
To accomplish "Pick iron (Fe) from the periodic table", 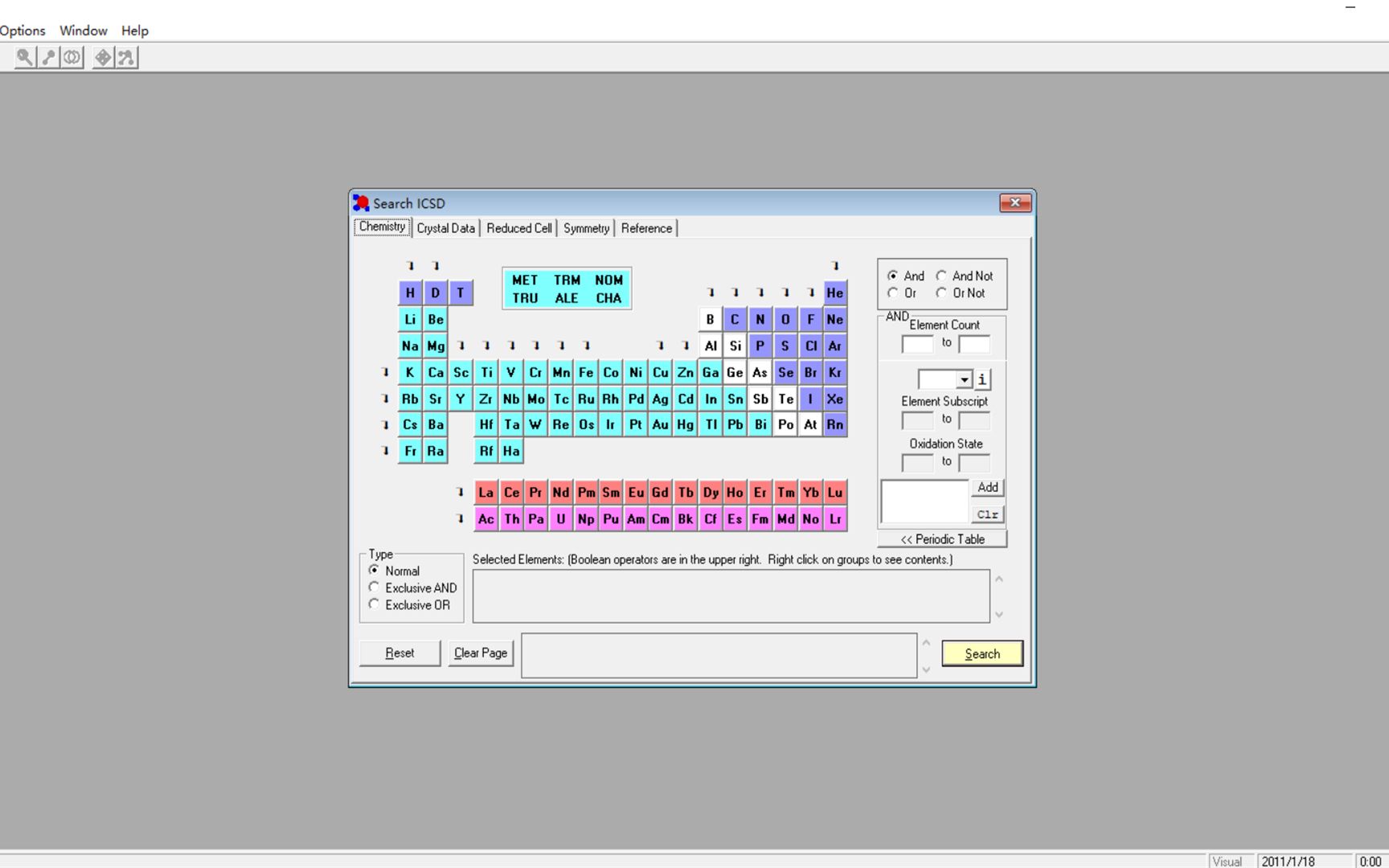I will (x=586, y=372).
